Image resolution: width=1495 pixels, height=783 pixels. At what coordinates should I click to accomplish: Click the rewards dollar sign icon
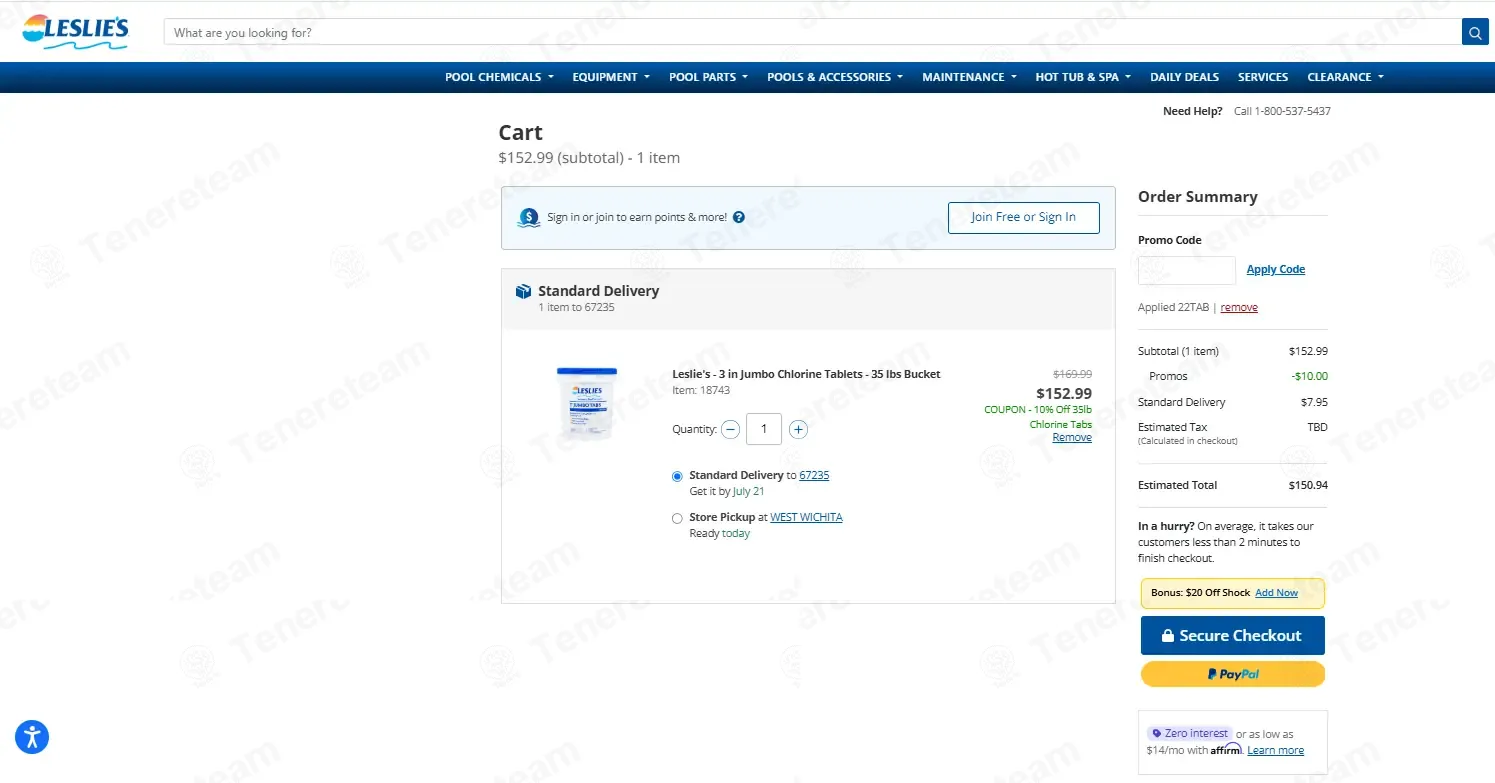pyautogui.click(x=529, y=217)
